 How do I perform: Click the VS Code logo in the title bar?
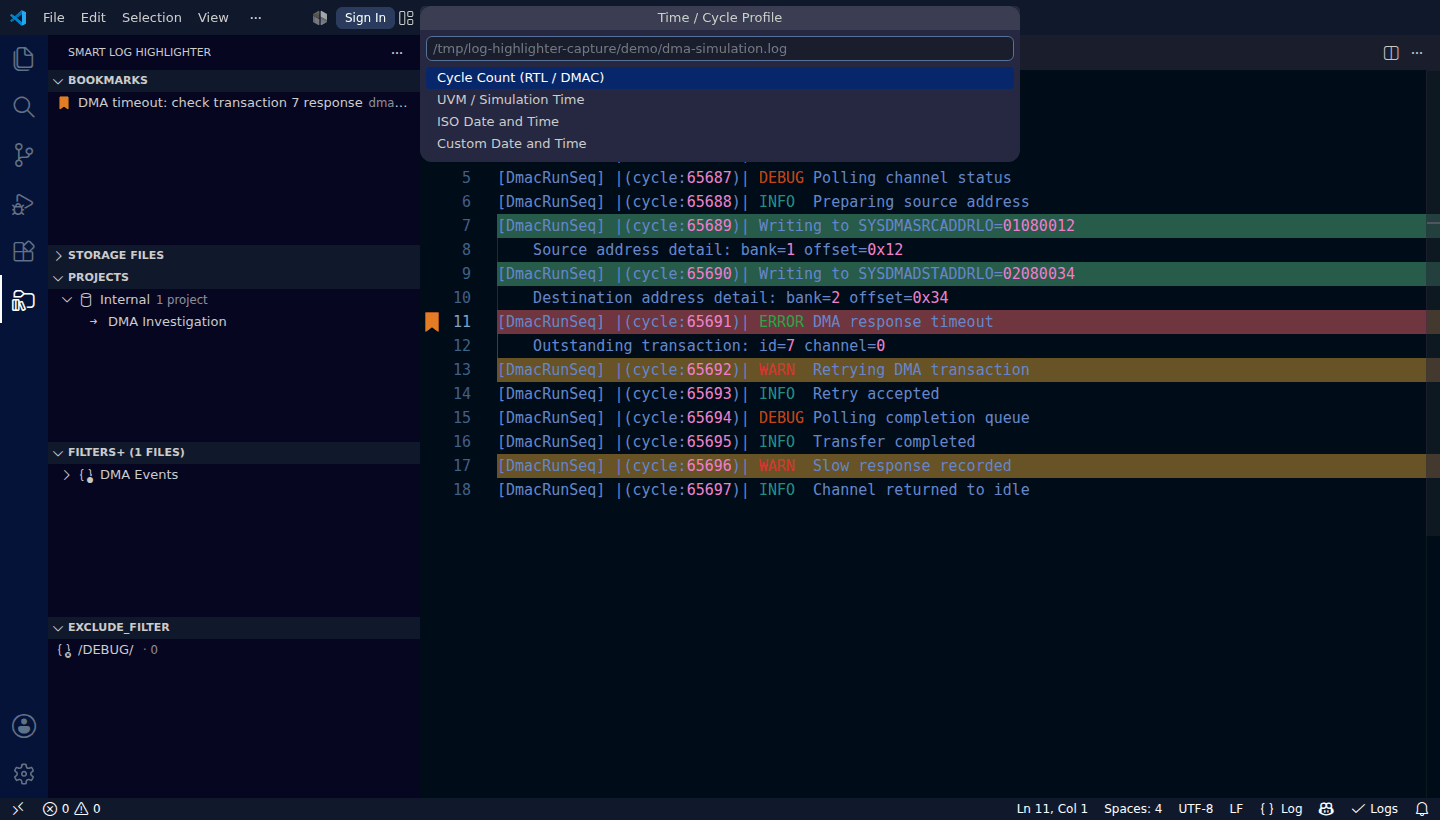(x=18, y=17)
